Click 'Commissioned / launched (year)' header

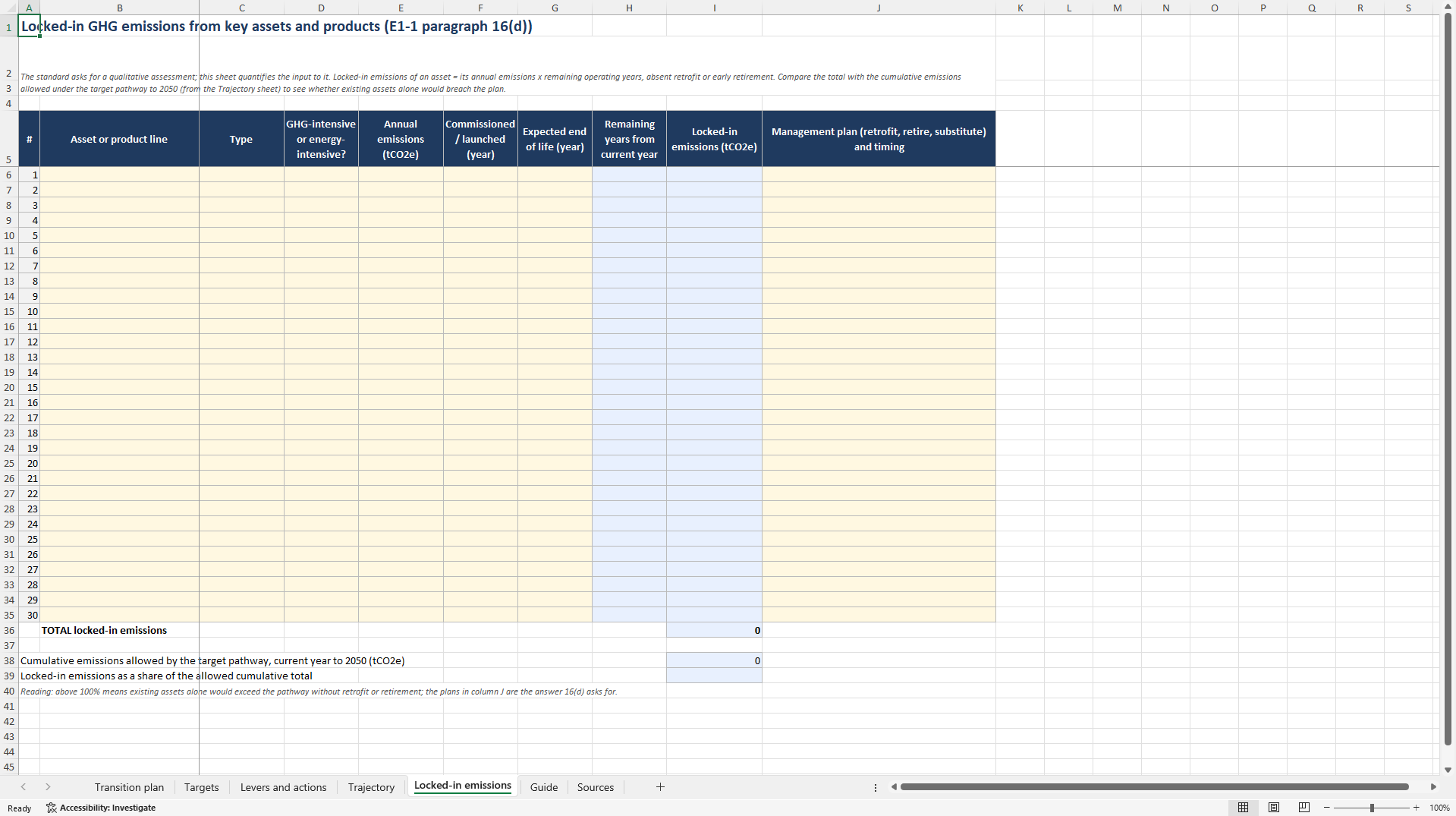[480, 139]
